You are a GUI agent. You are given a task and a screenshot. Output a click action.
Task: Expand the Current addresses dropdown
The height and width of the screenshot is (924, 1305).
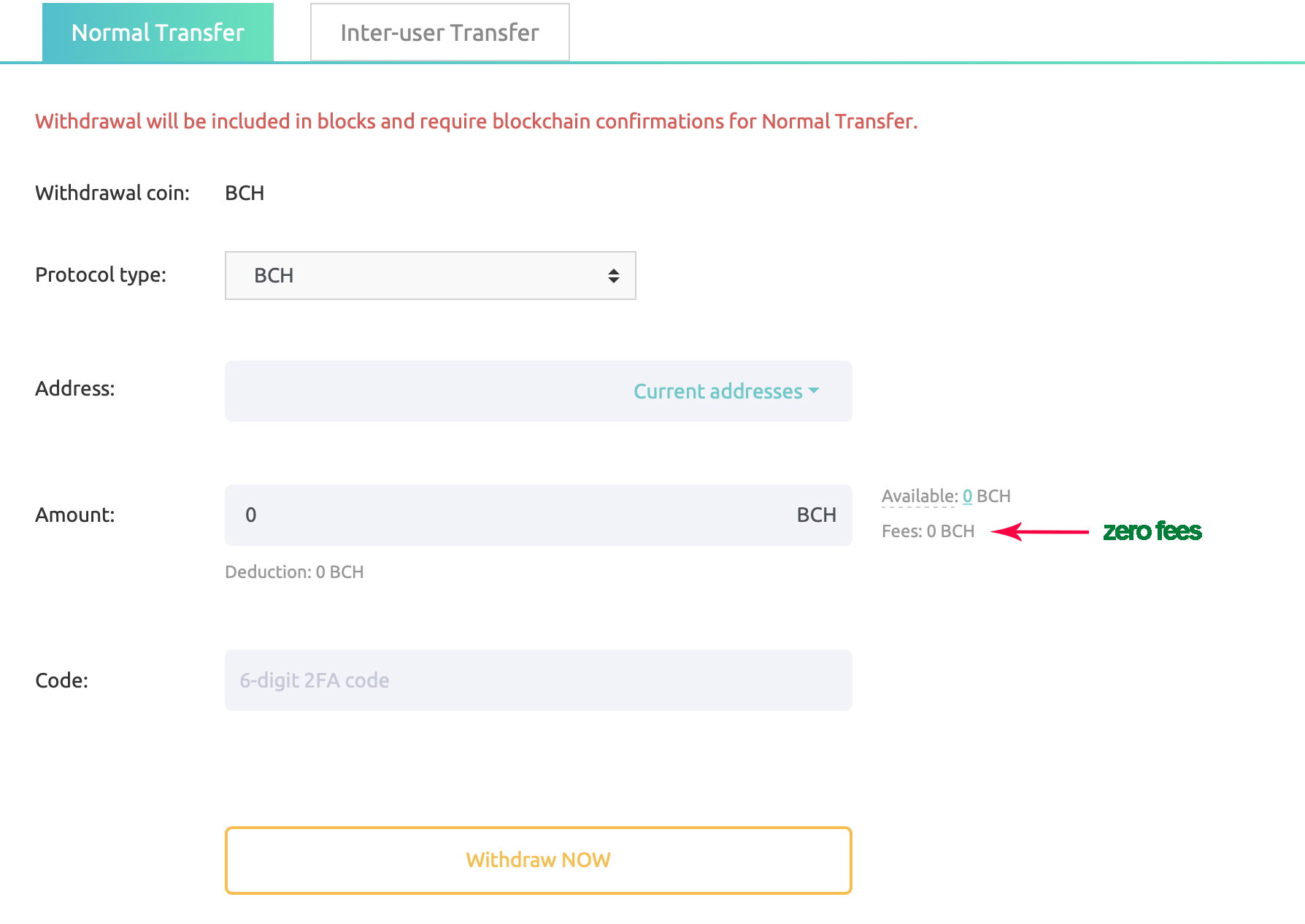pyautogui.click(x=725, y=391)
